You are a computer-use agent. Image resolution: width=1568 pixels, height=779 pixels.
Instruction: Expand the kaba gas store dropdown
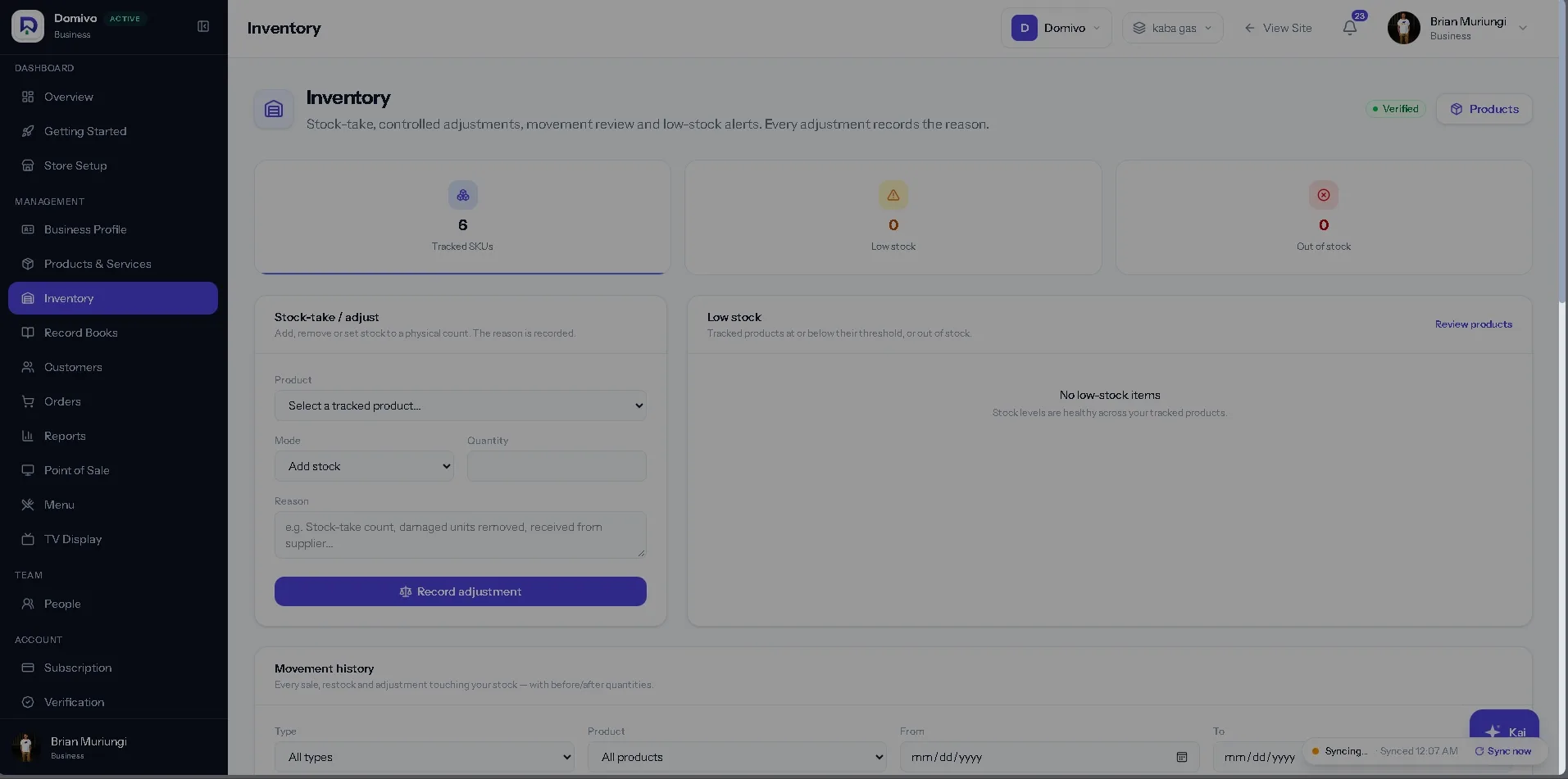click(1173, 28)
